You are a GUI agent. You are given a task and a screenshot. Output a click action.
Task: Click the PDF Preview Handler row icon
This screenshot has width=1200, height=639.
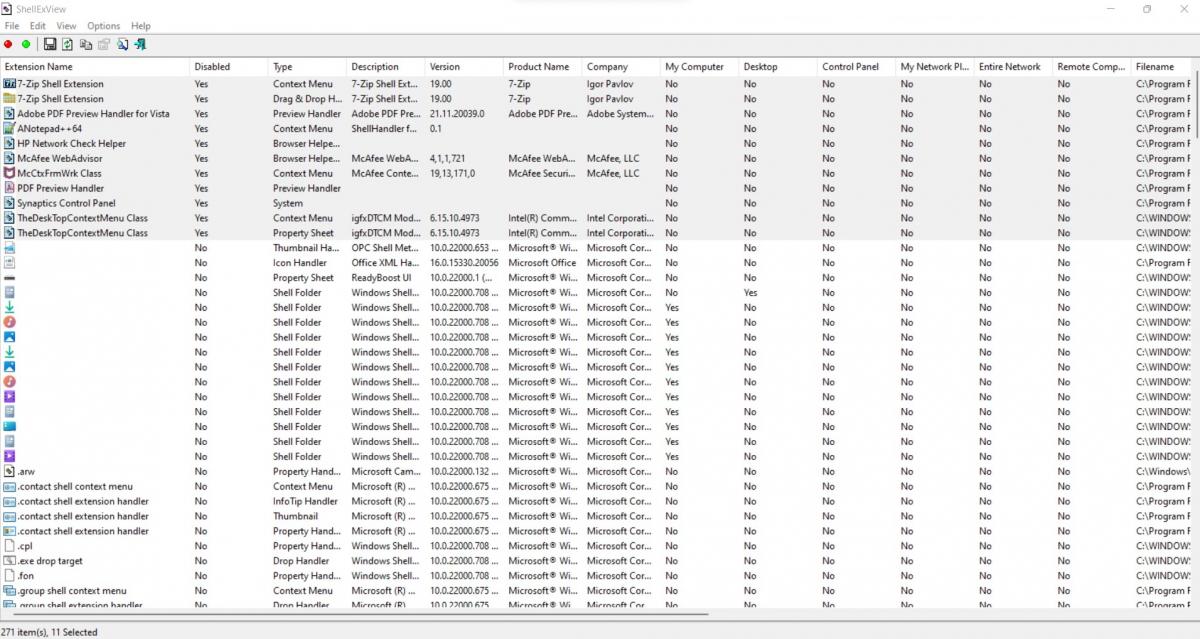pos(10,188)
